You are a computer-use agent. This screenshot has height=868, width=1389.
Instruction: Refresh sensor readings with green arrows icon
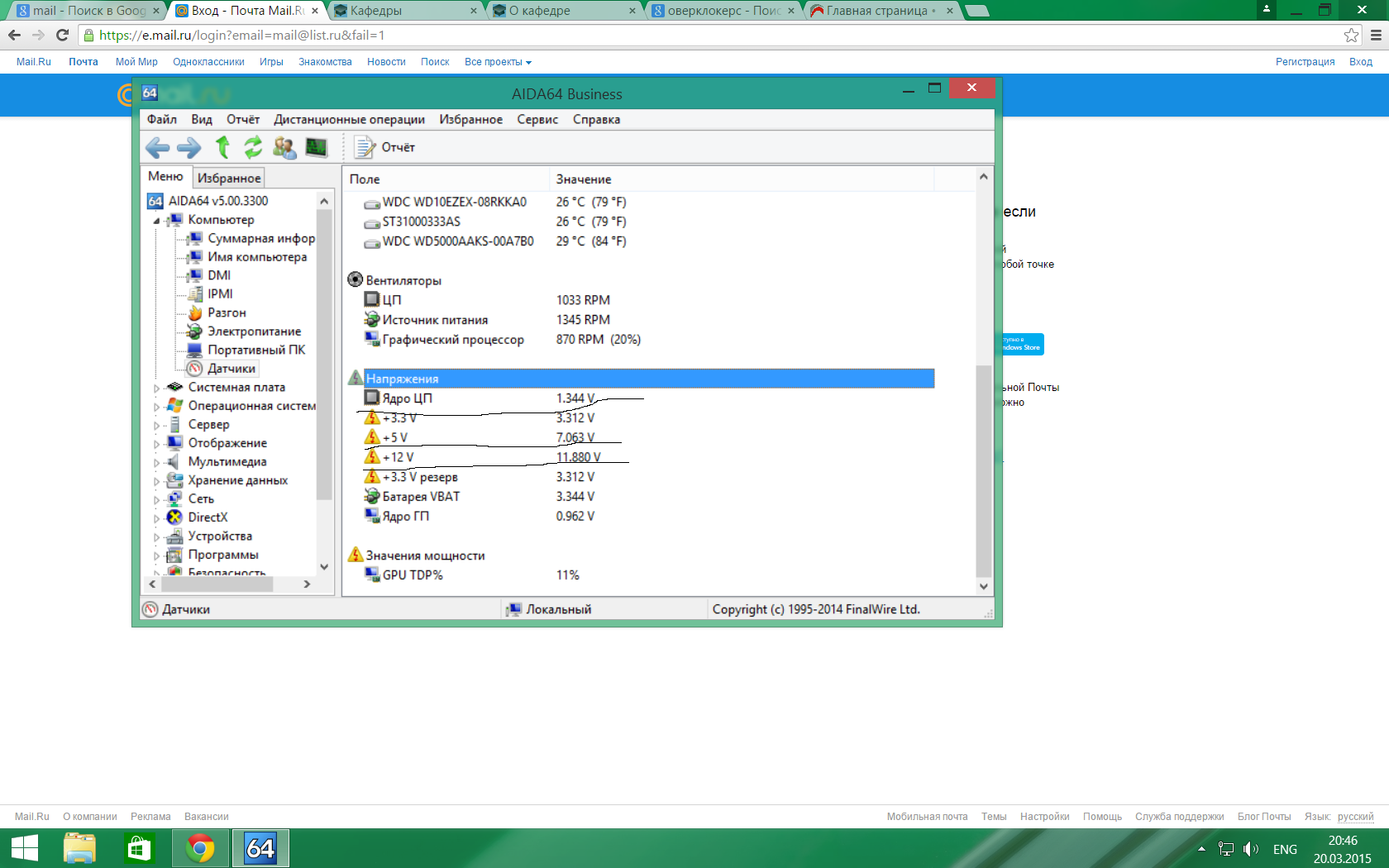tap(253, 147)
